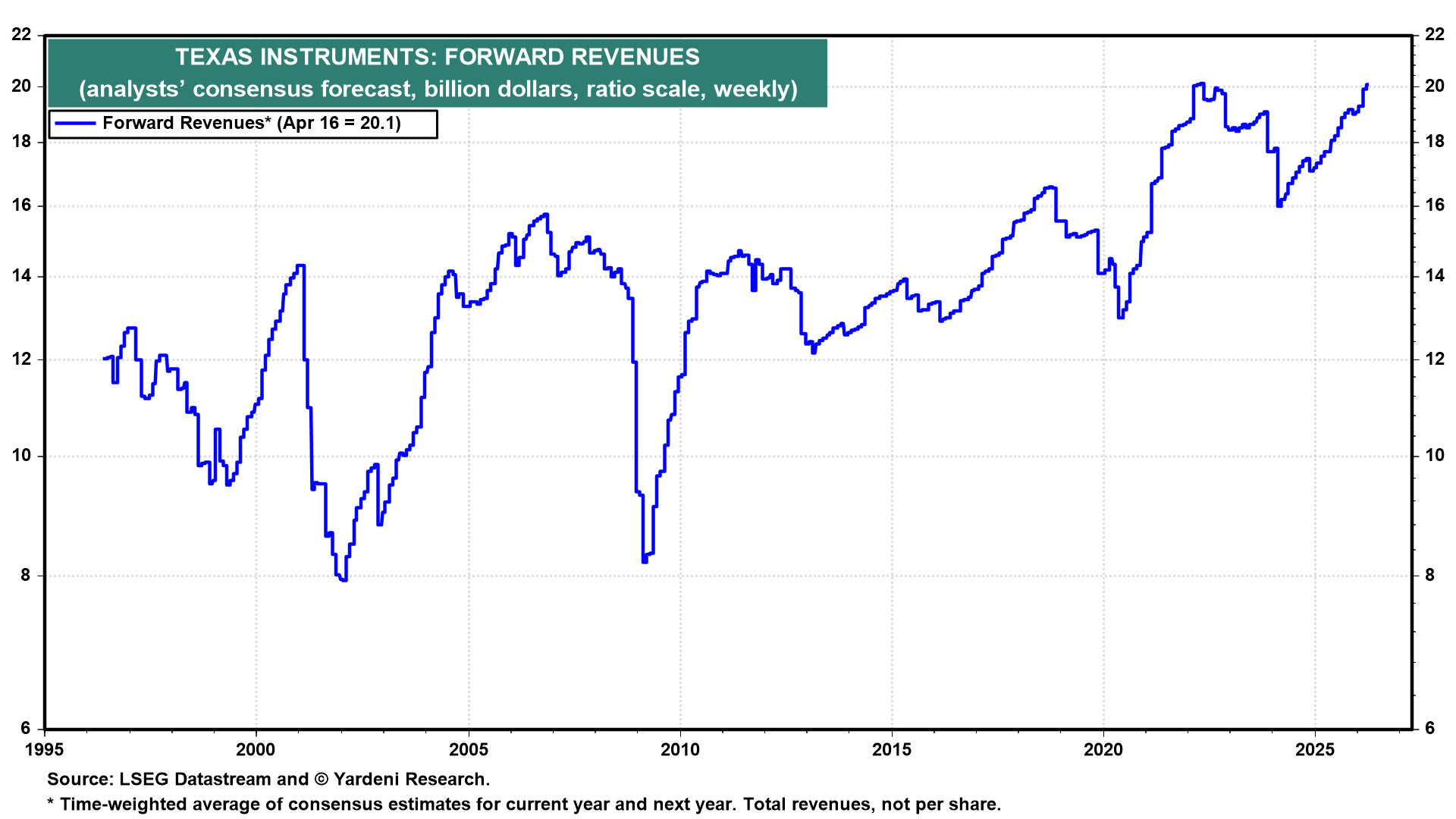
Task: Click the chart title 'Texas Instruments: Forward Revenues'
Action: coord(438,58)
